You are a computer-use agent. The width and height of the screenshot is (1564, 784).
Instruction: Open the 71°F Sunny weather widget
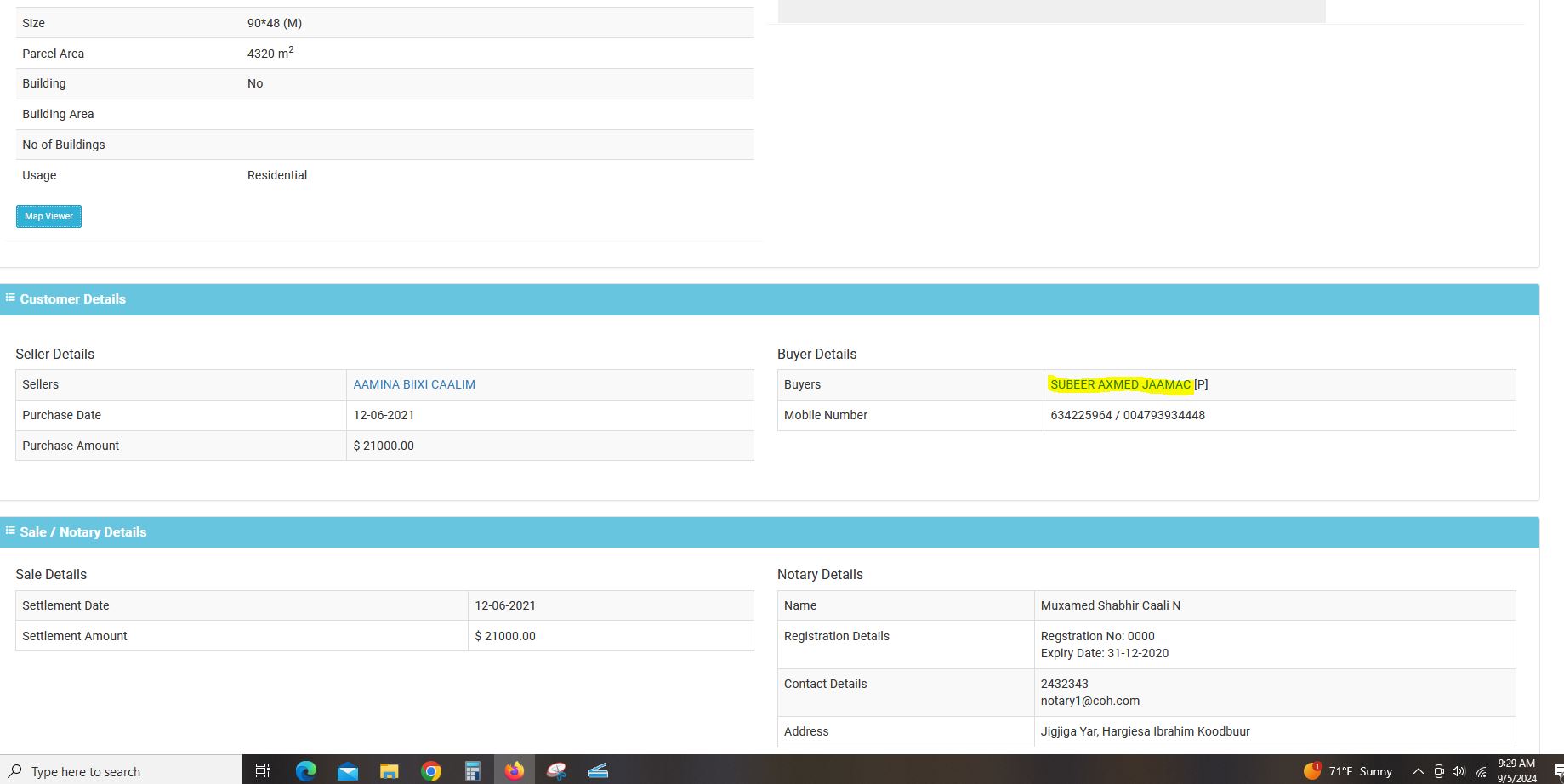[1348, 771]
